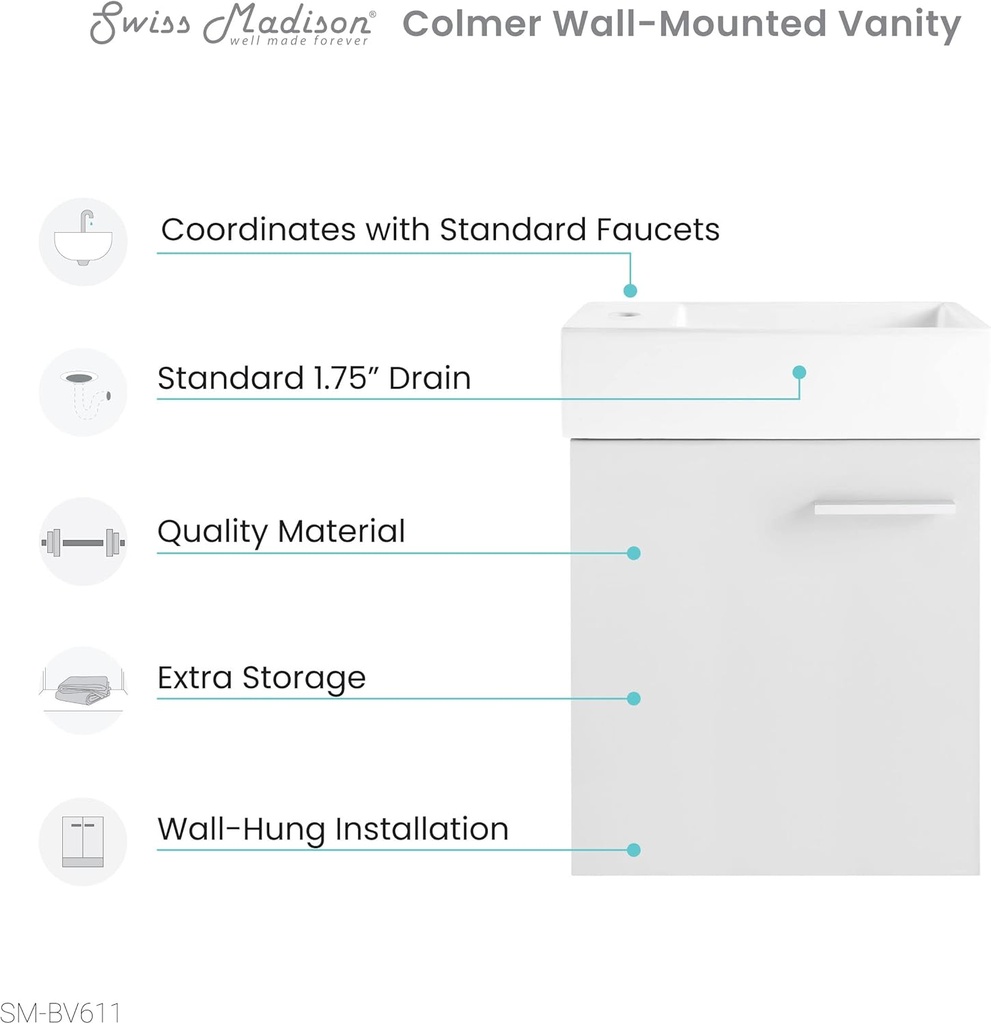Click the SM-BV611 model number
Viewport: 991px width, 1024px height.
(x=60, y=1011)
